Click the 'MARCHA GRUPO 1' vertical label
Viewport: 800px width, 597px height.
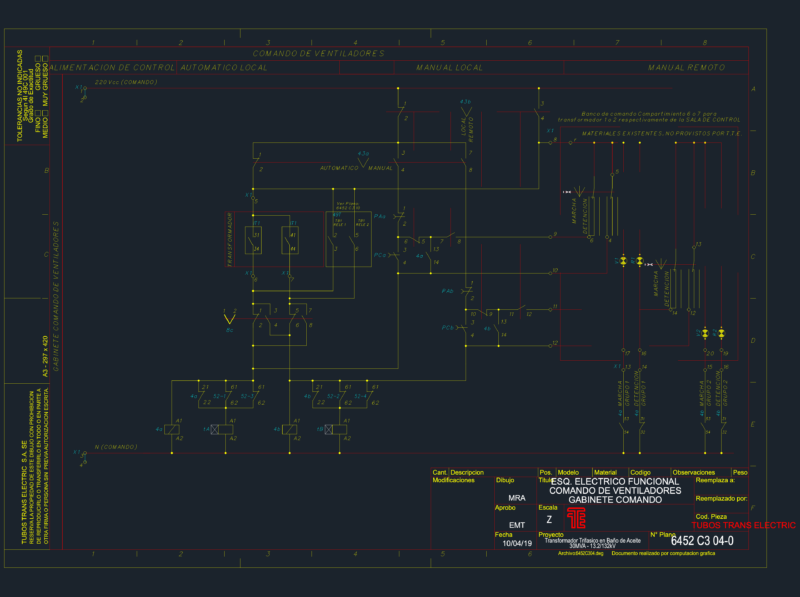pyautogui.click(x=623, y=393)
